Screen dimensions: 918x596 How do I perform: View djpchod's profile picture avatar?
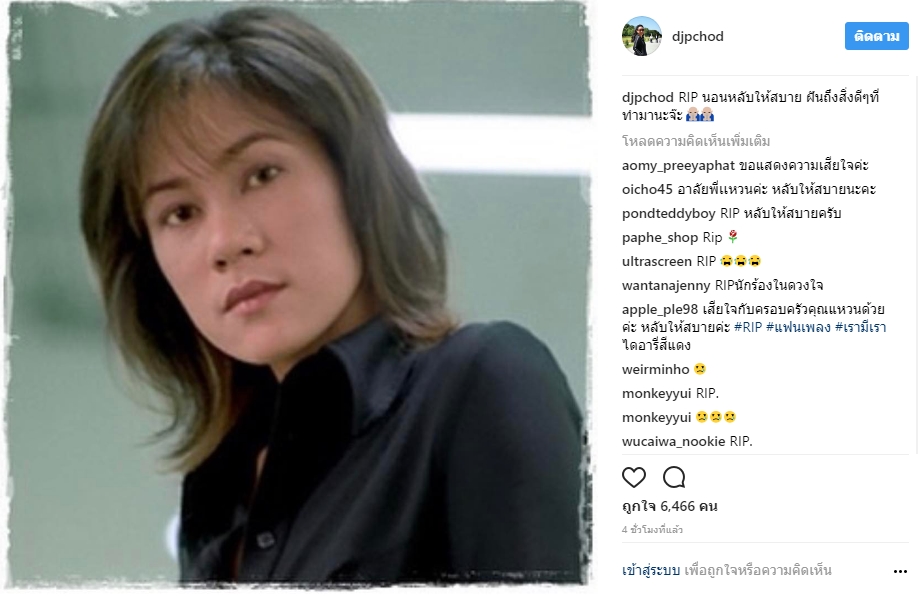pos(642,36)
